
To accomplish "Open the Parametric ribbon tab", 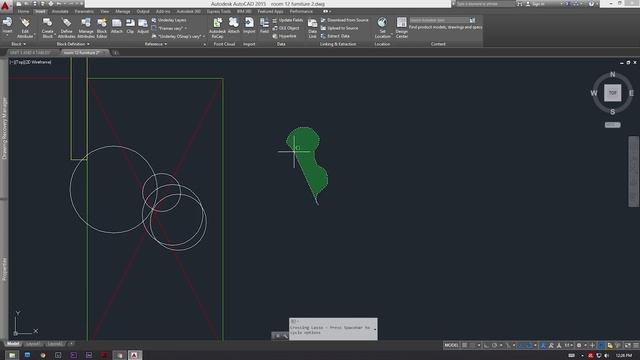I will tap(84, 11).
